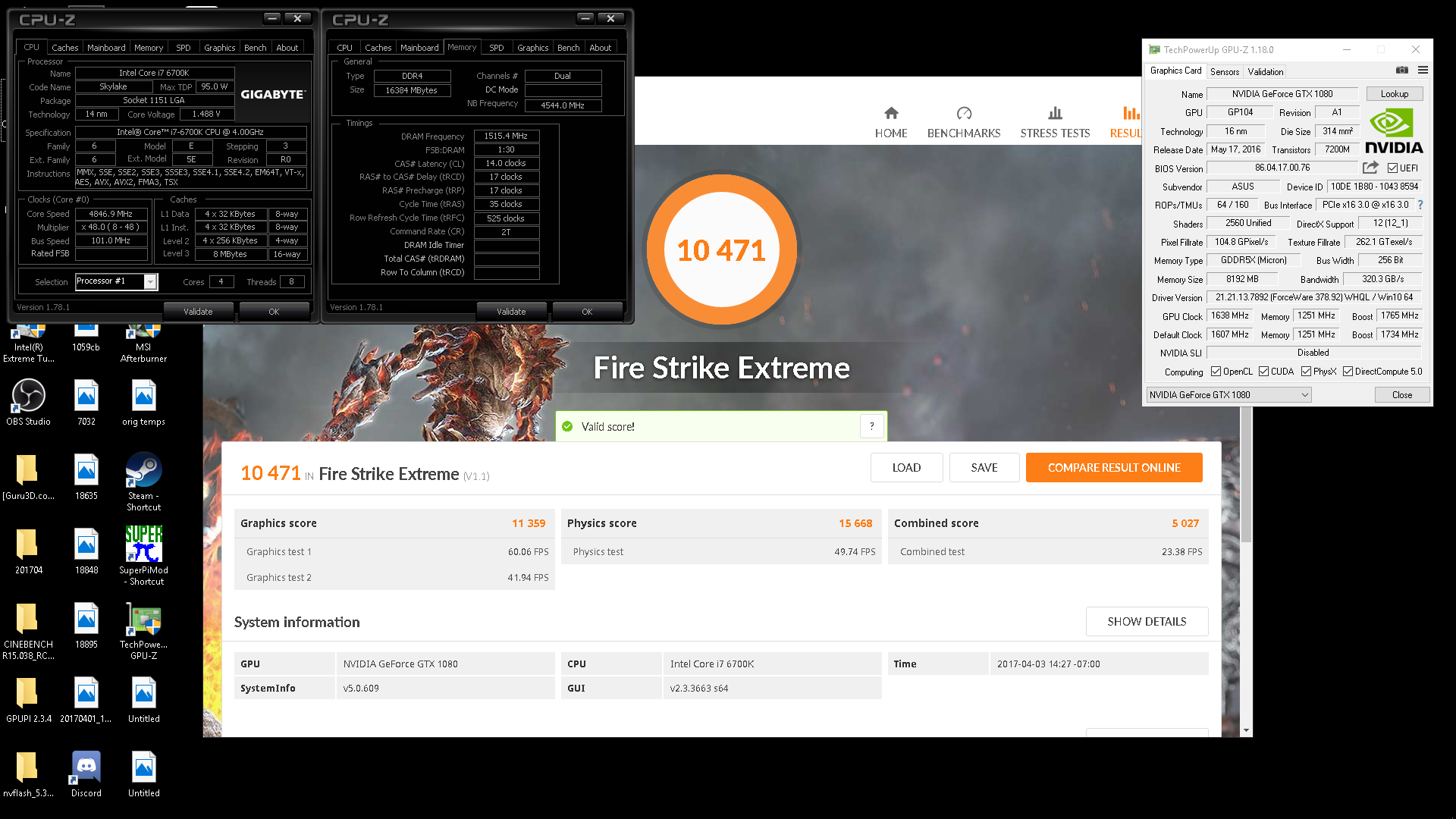Click the 10 471 score circle
Image resolution: width=1456 pixels, height=819 pixels.
(722, 250)
